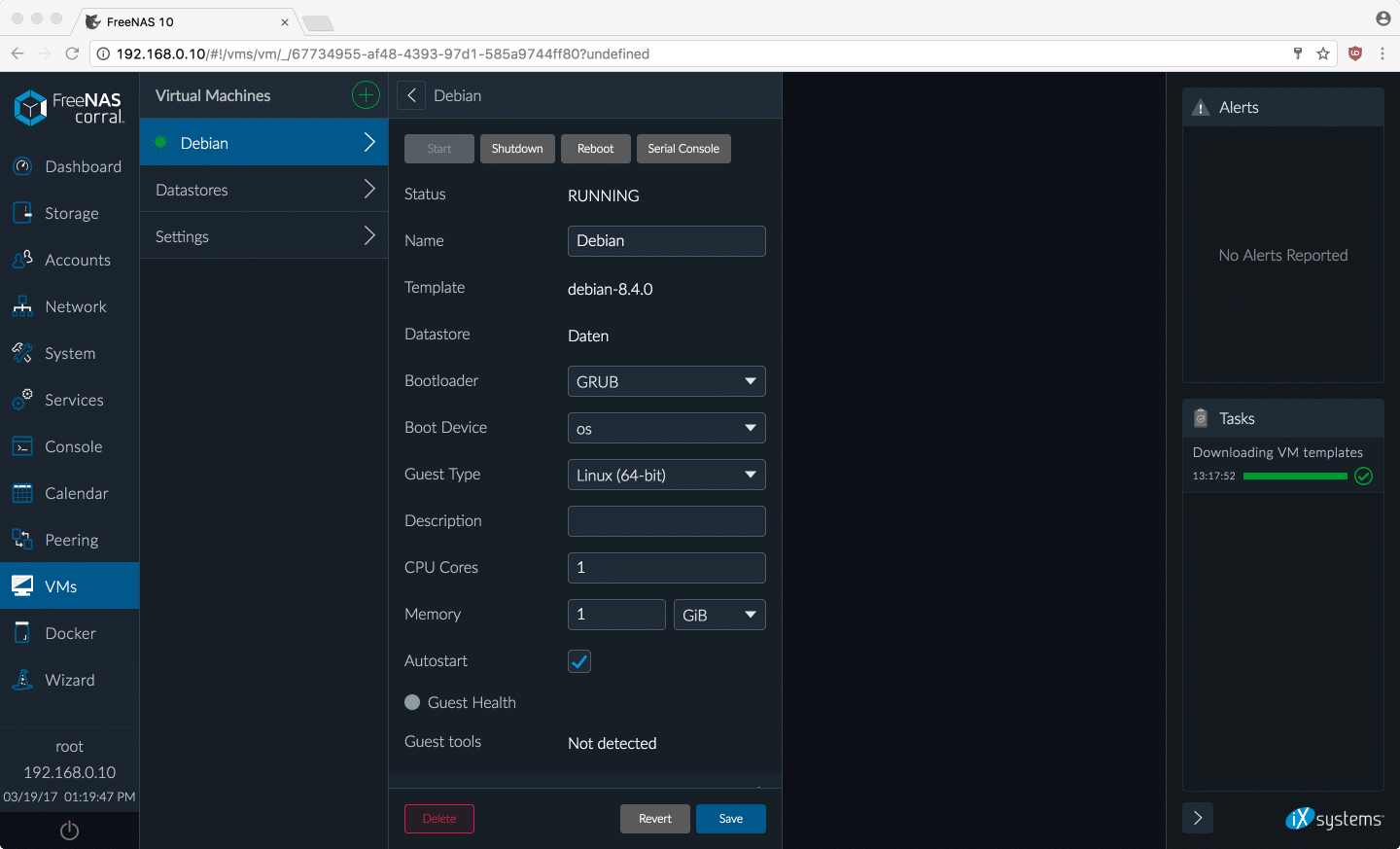The height and width of the screenshot is (849, 1400).
Task: Go to the Network section
Action: [69, 306]
